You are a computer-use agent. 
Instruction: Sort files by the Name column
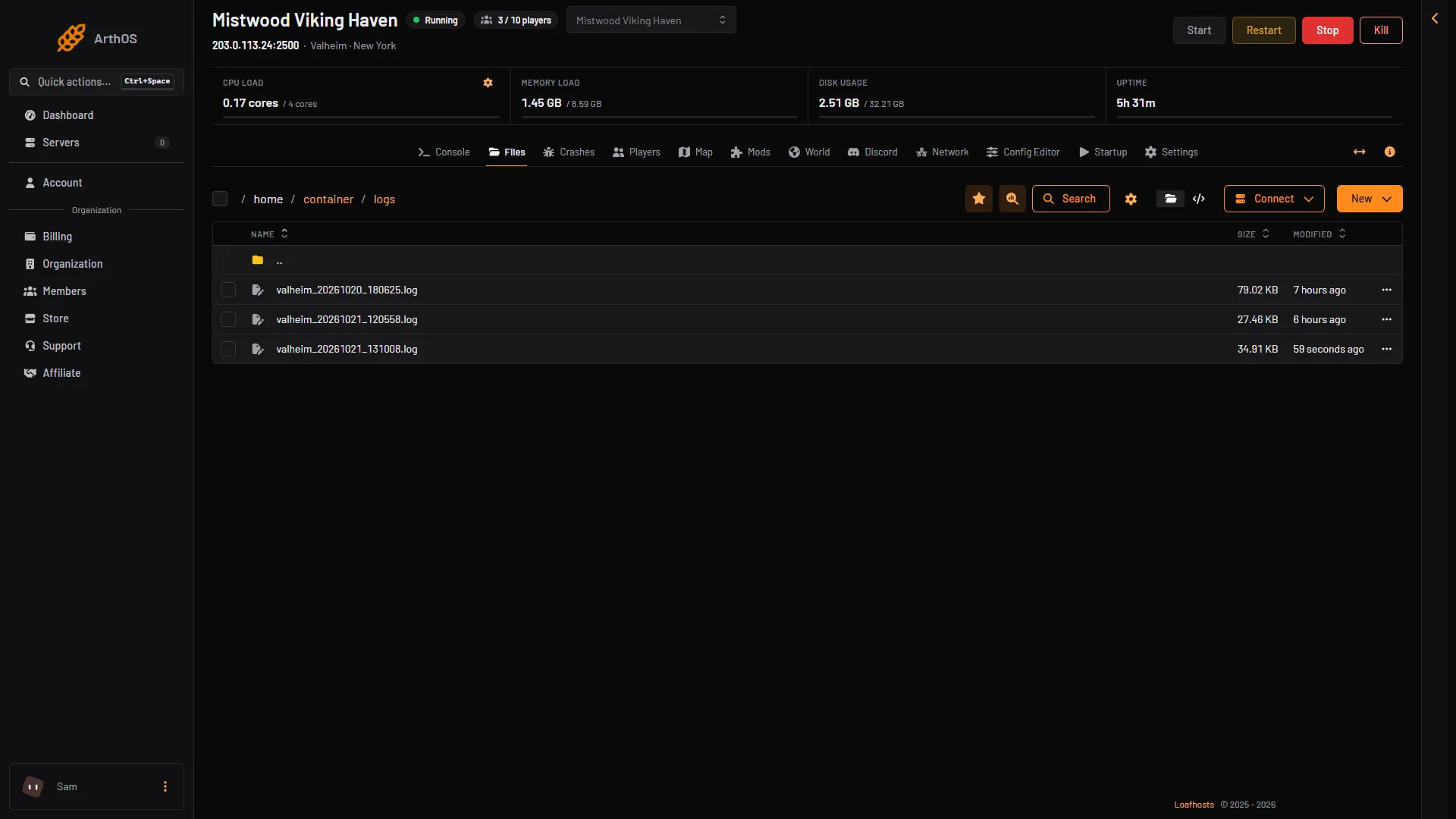pos(269,234)
